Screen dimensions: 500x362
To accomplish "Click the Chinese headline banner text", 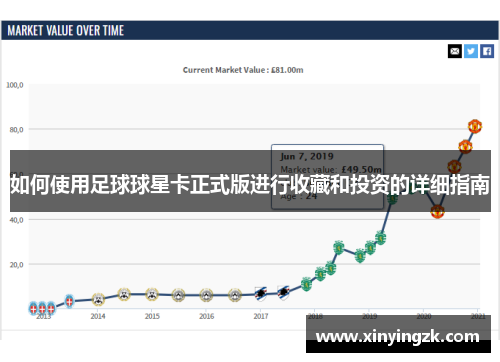I will tap(250, 184).
